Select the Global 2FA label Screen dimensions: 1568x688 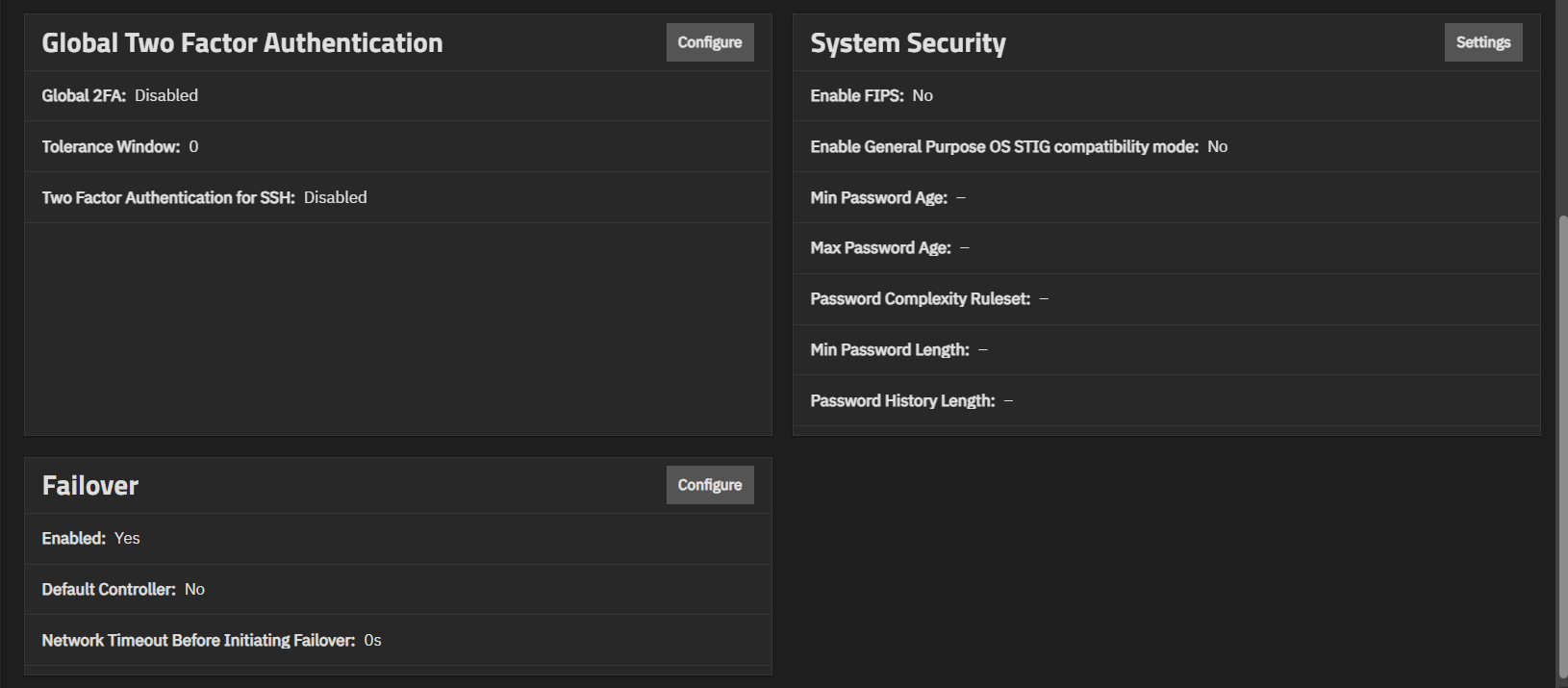click(x=84, y=95)
